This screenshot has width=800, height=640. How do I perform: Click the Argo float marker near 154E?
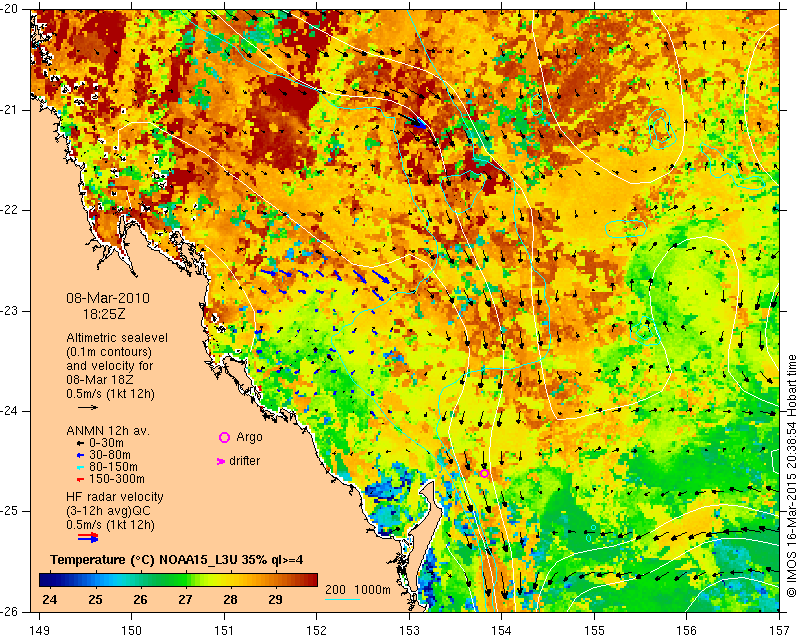(484, 474)
